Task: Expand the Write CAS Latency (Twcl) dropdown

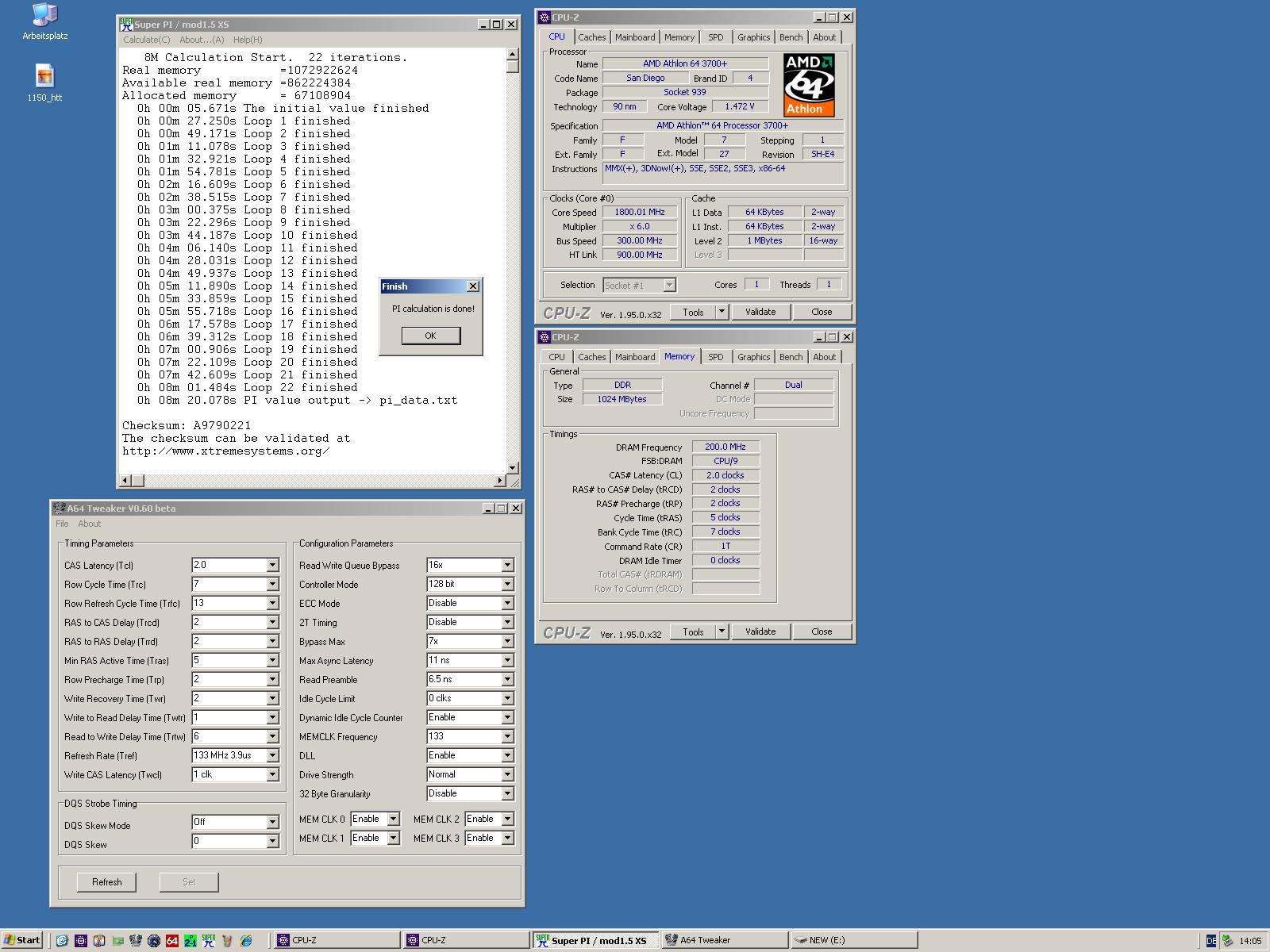Action: [x=272, y=774]
